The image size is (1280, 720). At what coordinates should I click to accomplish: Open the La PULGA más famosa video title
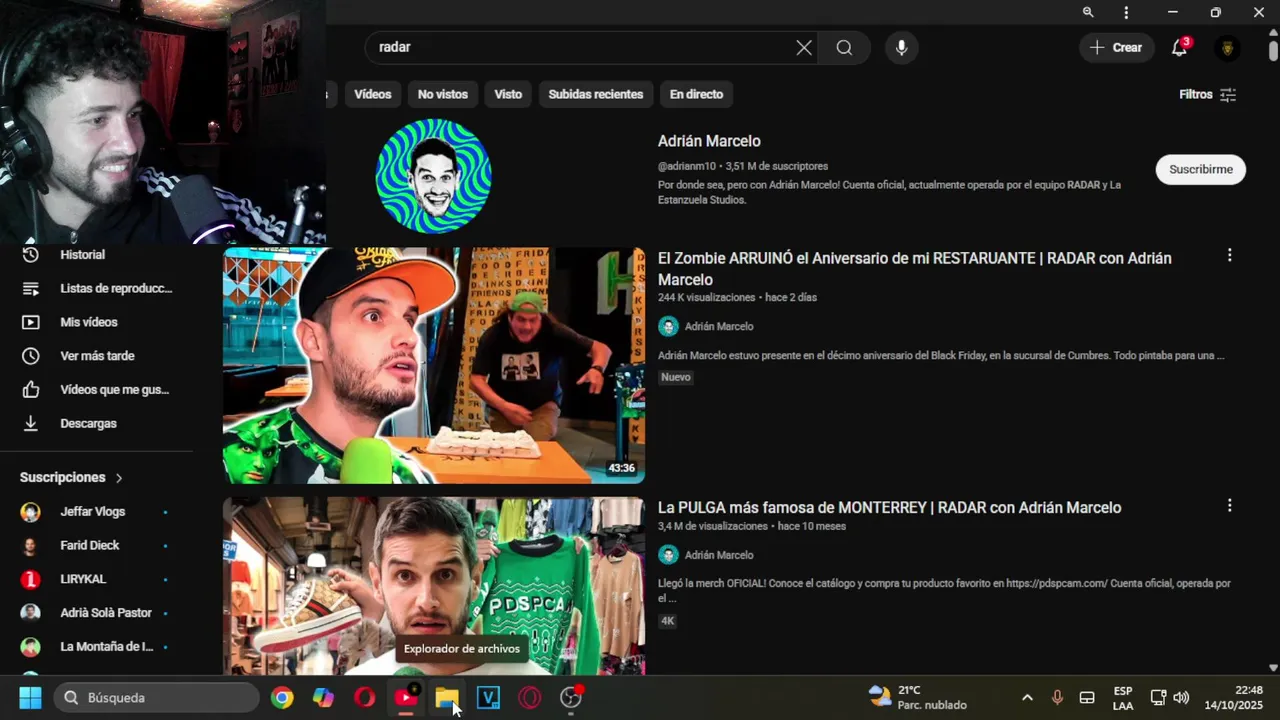click(890, 508)
